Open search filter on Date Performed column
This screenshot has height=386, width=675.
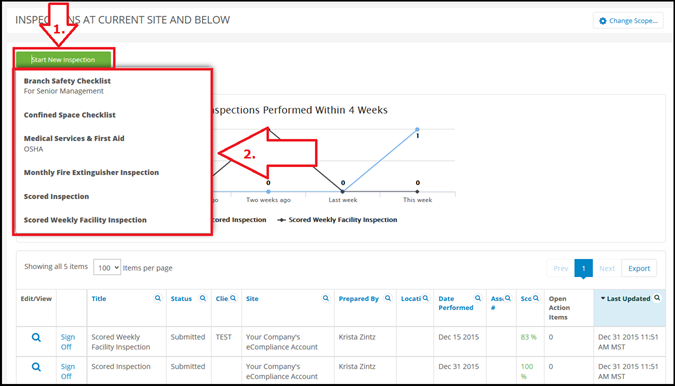(x=478, y=298)
